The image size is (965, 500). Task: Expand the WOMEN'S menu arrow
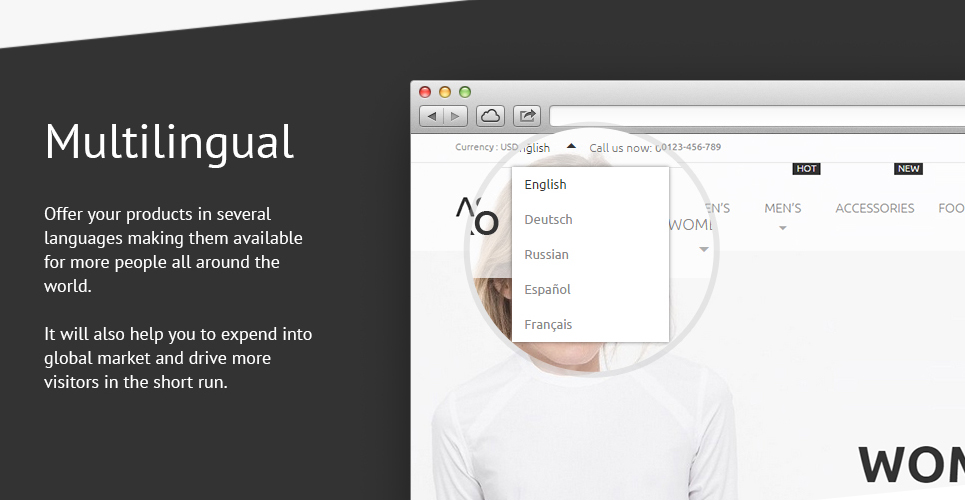[x=703, y=249]
